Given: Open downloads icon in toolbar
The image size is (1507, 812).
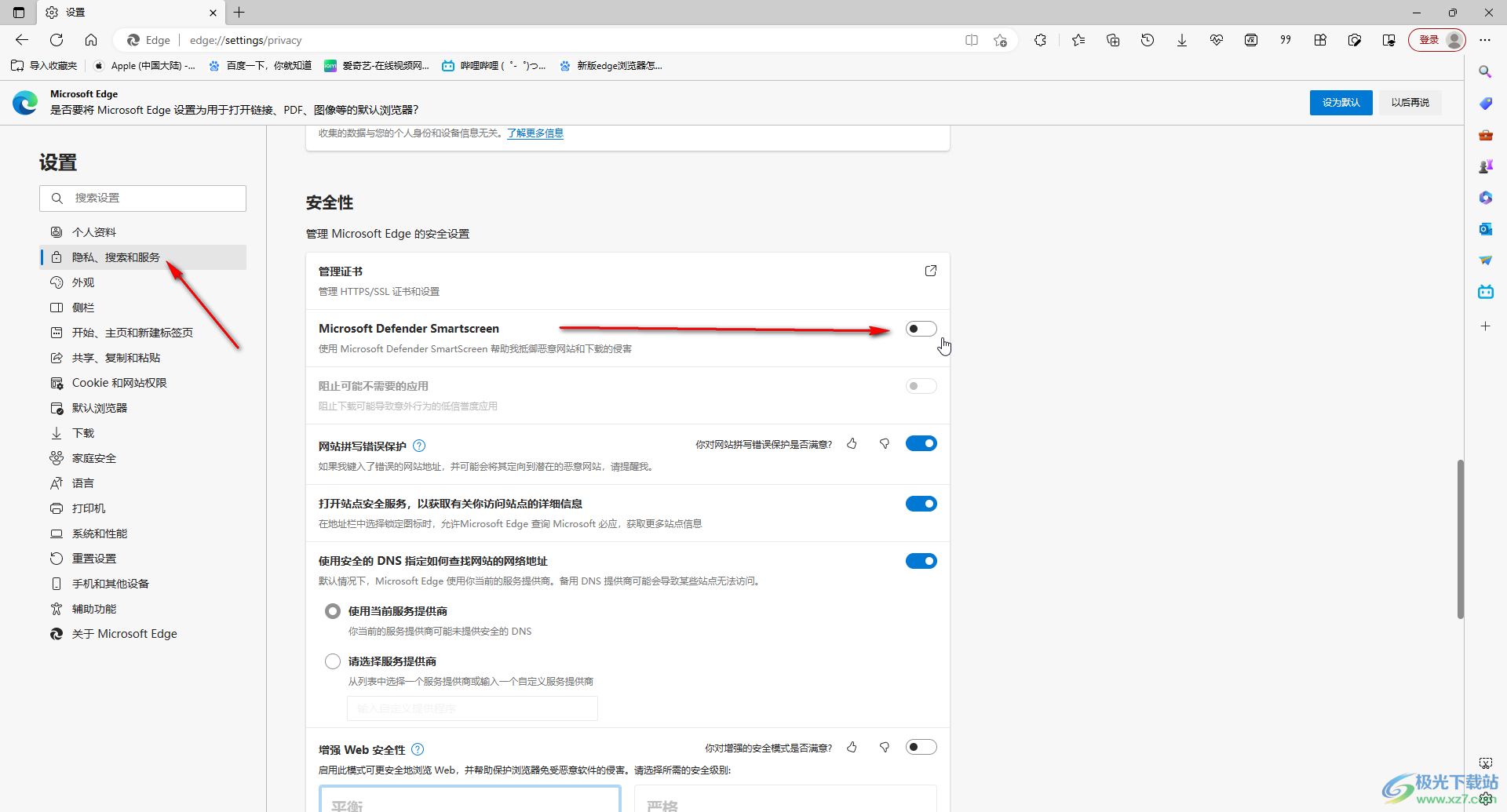Looking at the screenshot, I should tap(1182, 40).
